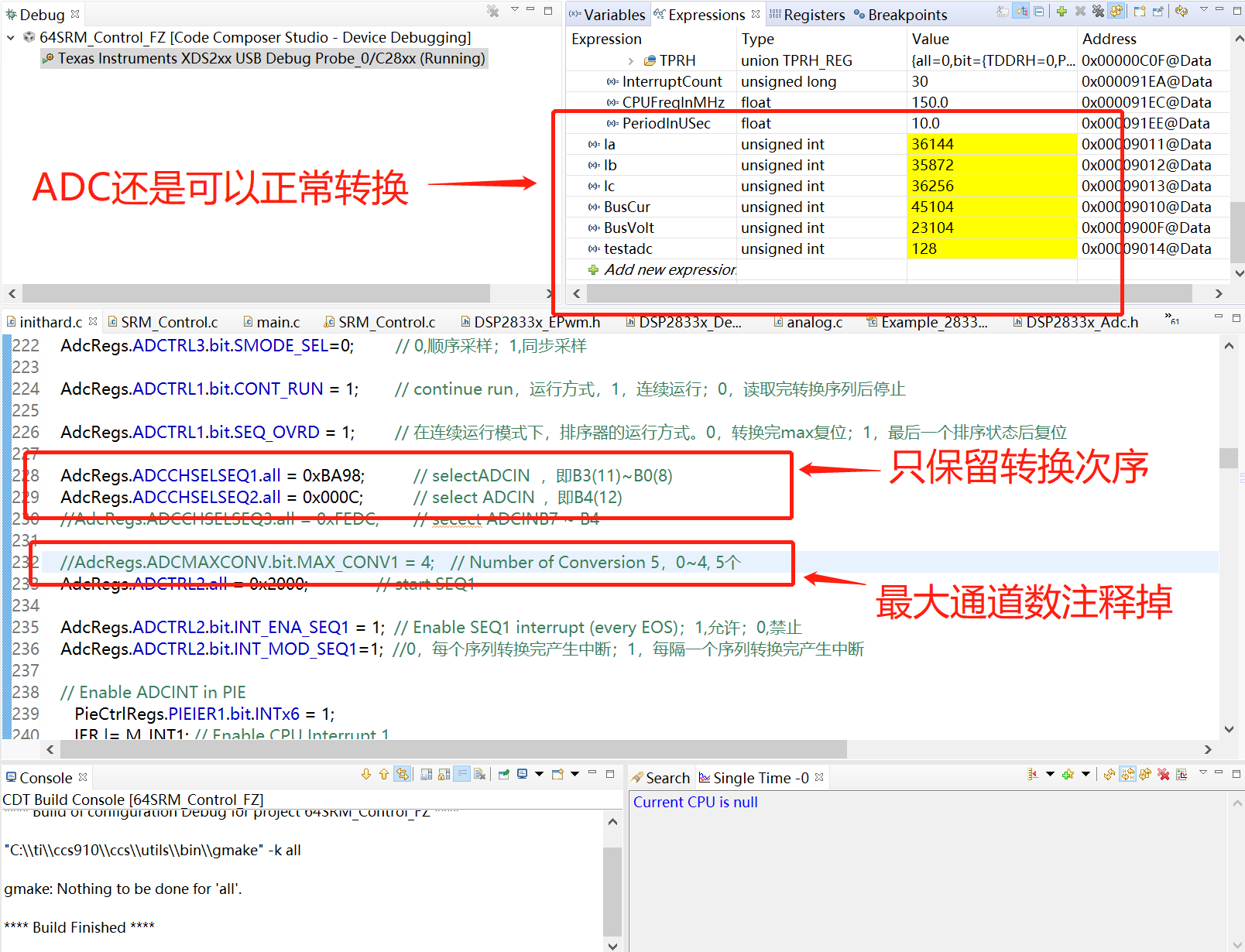The width and height of the screenshot is (1245, 952).
Task: Click Copy Build Log icon in Console
Action: 426,774
